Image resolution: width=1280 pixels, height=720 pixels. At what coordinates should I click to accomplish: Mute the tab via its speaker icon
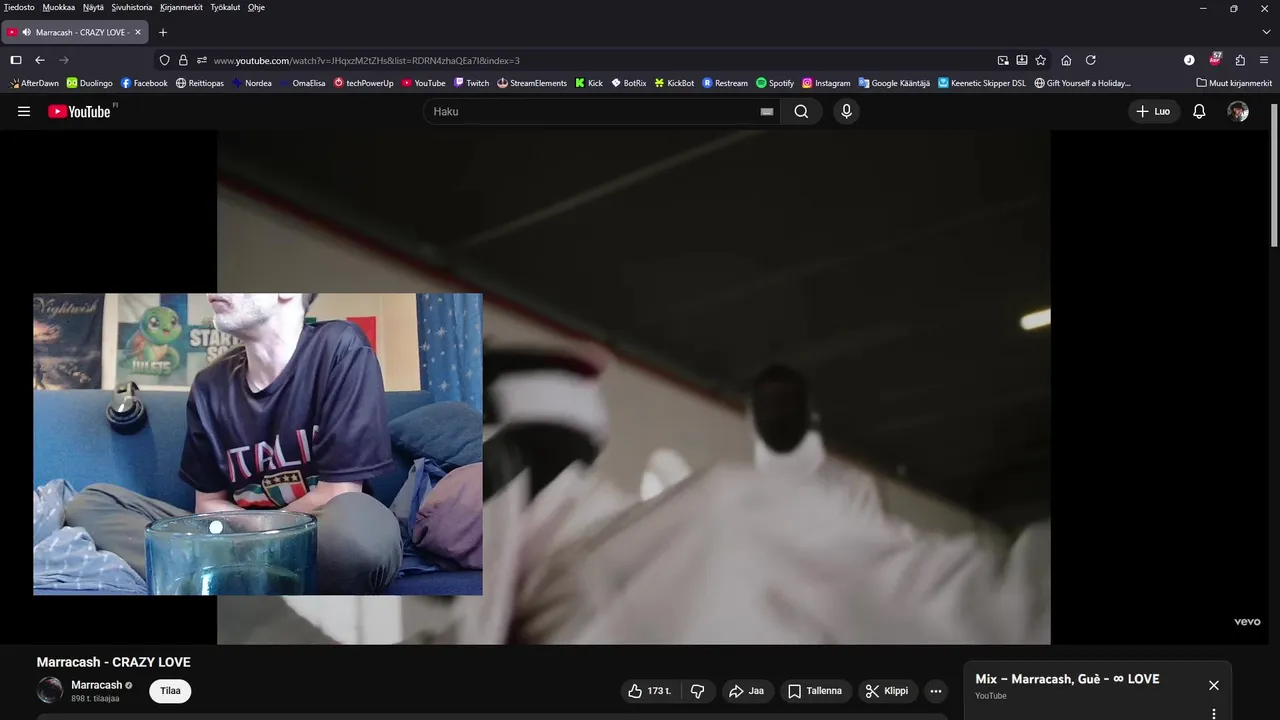pyautogui.click(x=25, y=32)
